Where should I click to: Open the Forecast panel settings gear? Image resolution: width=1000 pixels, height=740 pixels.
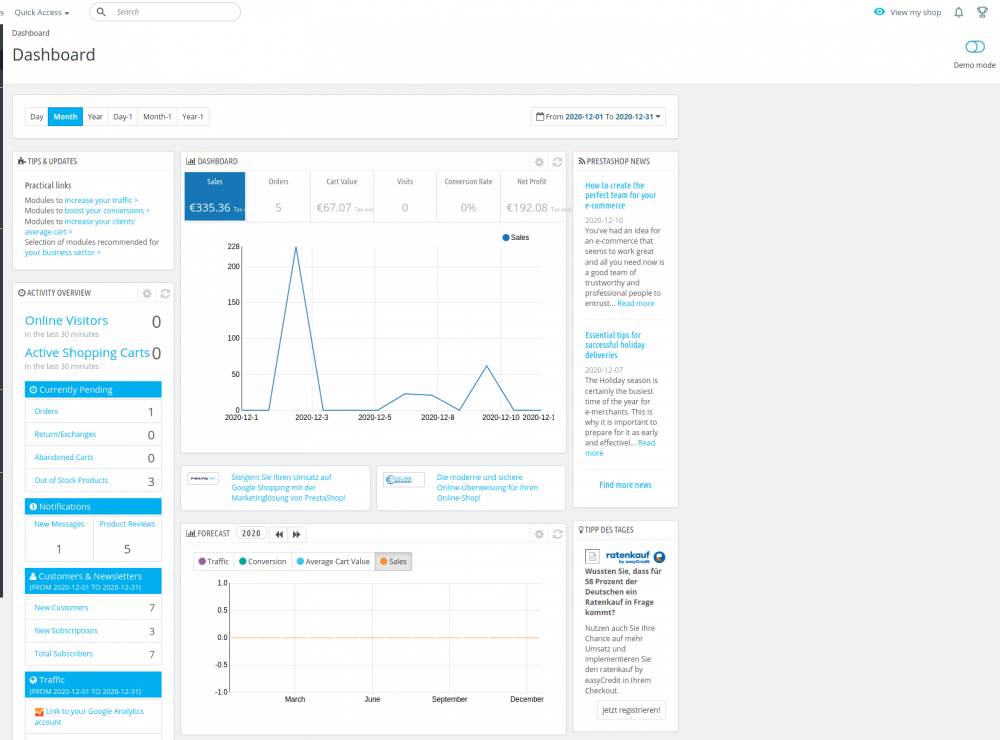[x=539, y=534]
